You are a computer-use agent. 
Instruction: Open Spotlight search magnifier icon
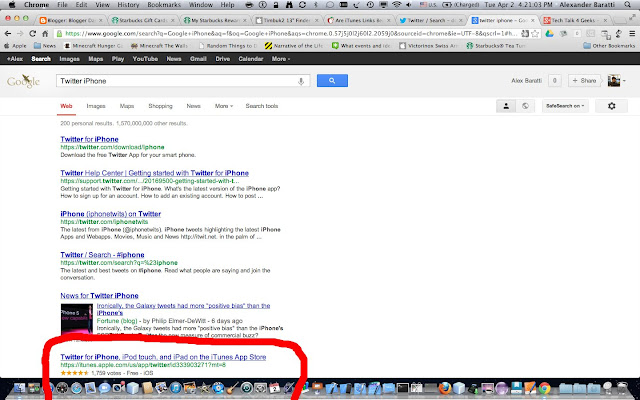(627, 5)
